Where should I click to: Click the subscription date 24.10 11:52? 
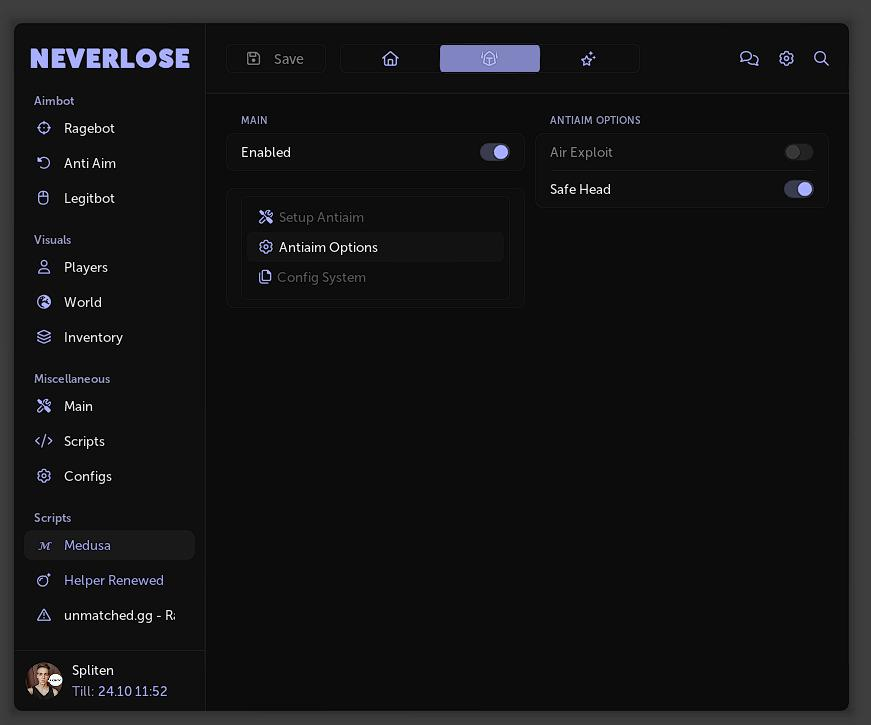[132, 691]
